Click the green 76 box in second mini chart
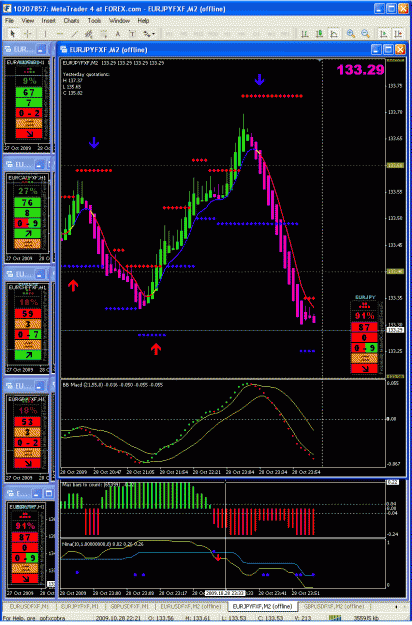 pos(27,202)
